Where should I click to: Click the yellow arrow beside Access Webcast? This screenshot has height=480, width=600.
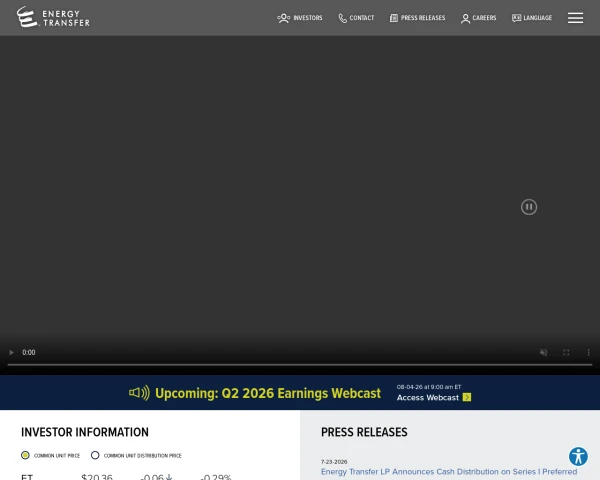tap(467, 397)
